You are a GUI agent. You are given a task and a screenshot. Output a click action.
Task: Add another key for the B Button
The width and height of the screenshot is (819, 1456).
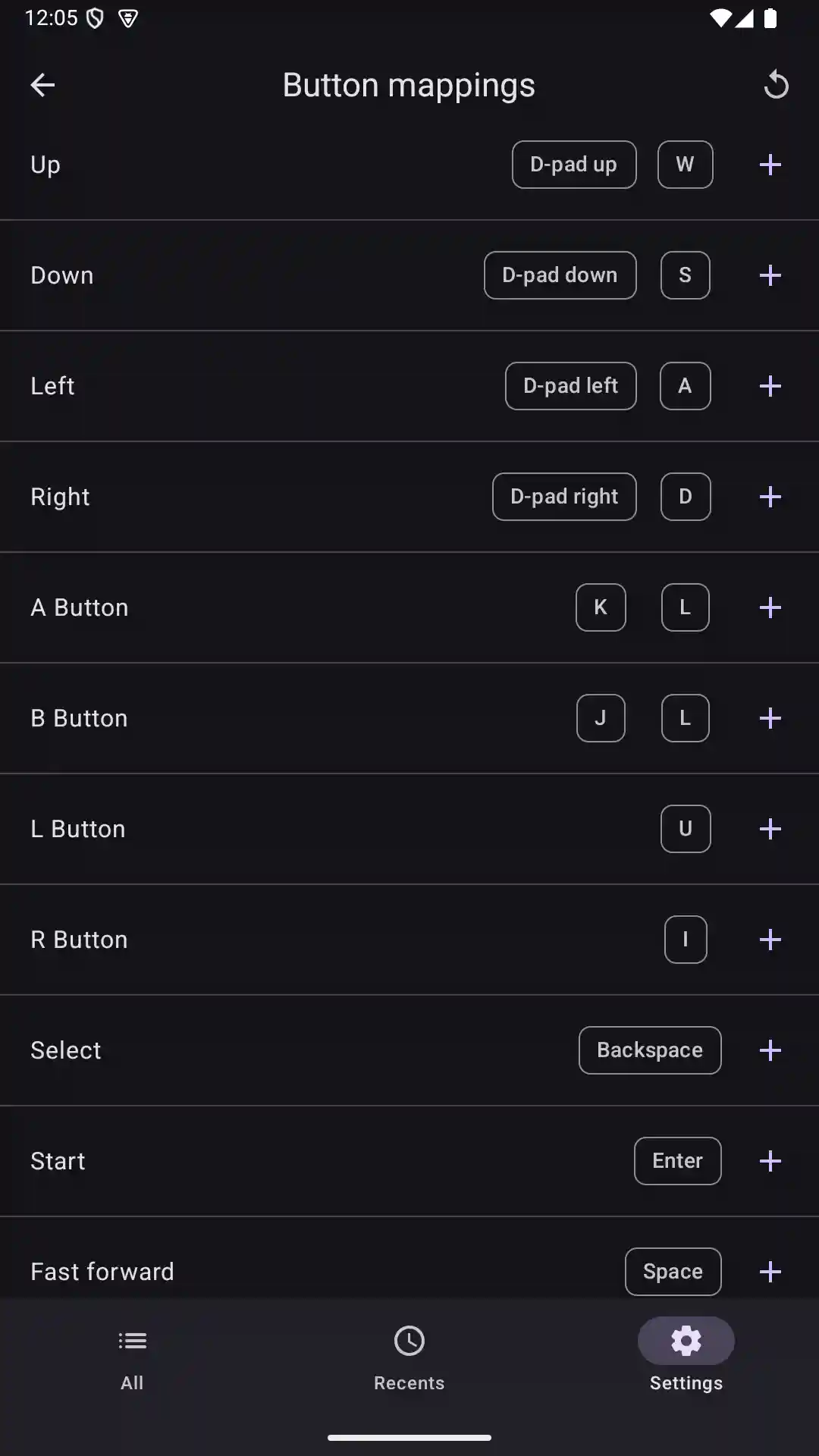point(770,718)
